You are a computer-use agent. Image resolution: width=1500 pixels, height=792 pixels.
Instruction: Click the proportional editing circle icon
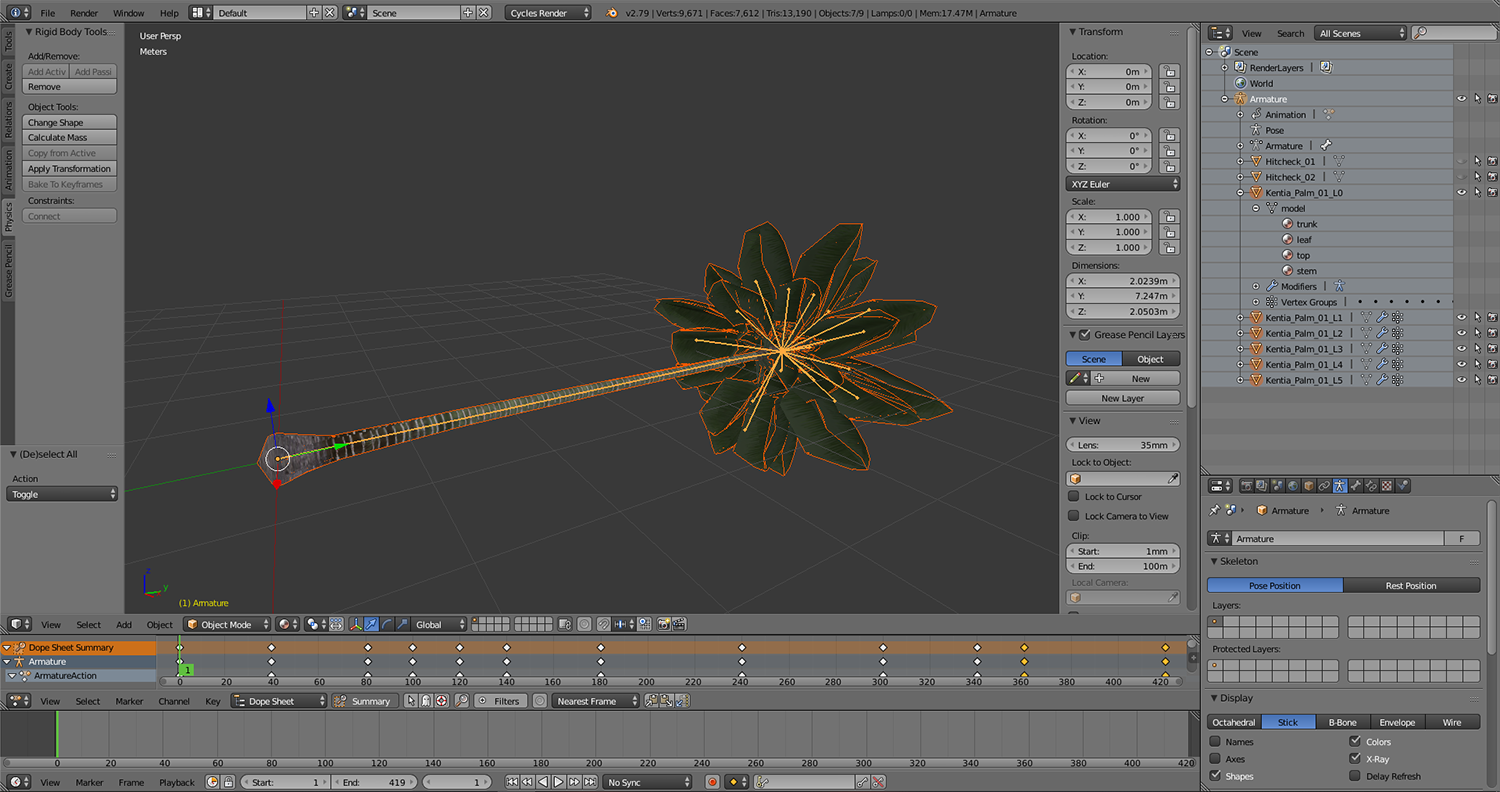584,624
